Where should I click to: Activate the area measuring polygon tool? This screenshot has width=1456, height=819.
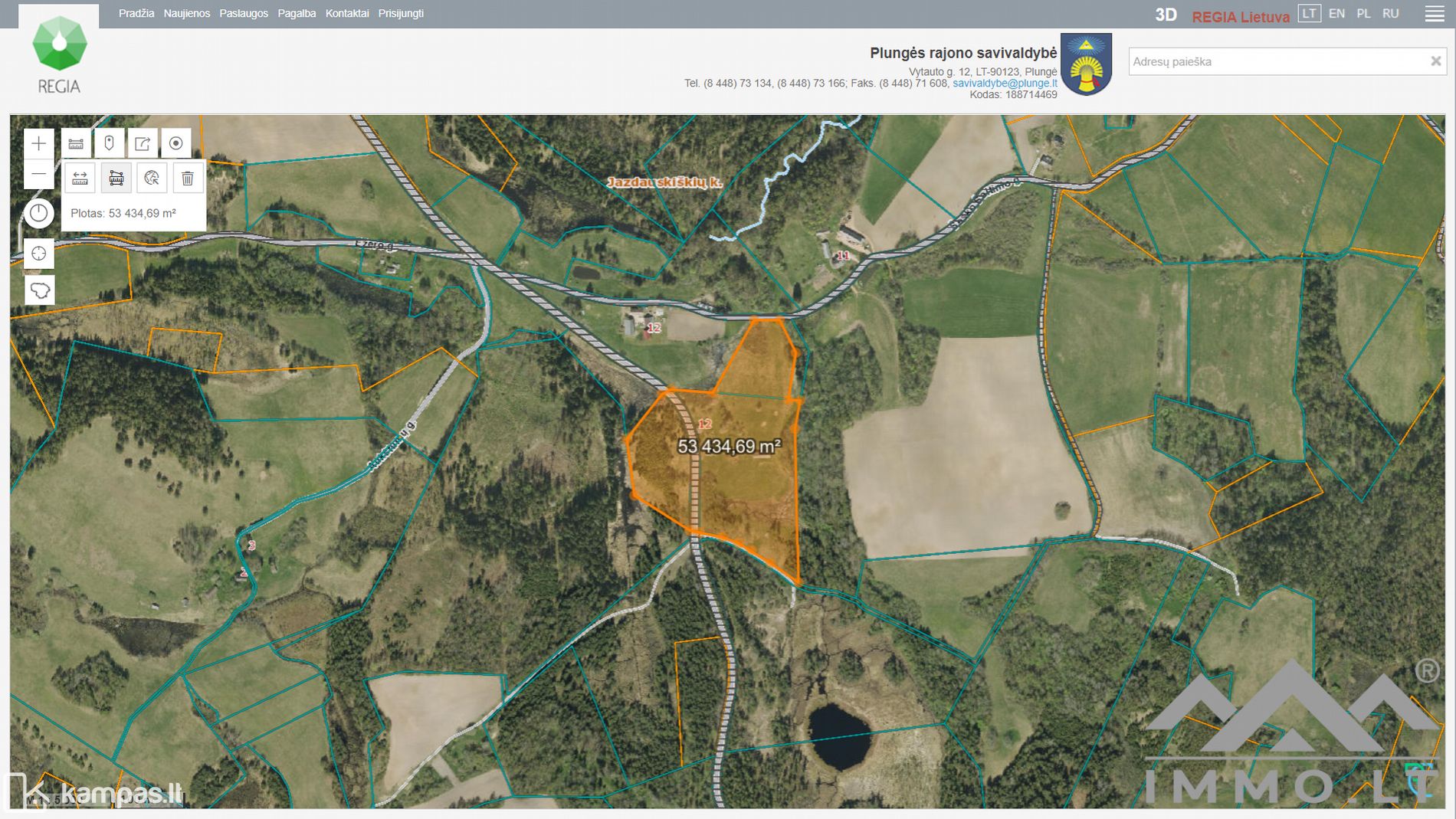pyautogui.click(x=116, y=179)
